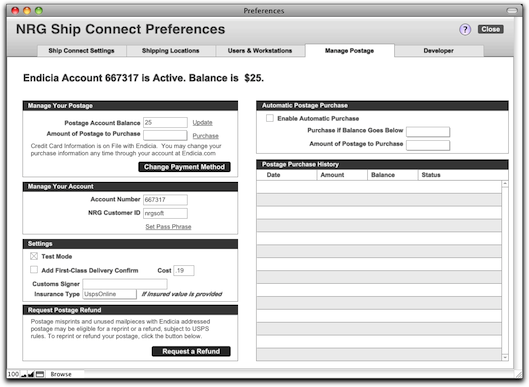Open help via the question mark icon
This screenshot has width=529, height=387.
tap(465, 30)
